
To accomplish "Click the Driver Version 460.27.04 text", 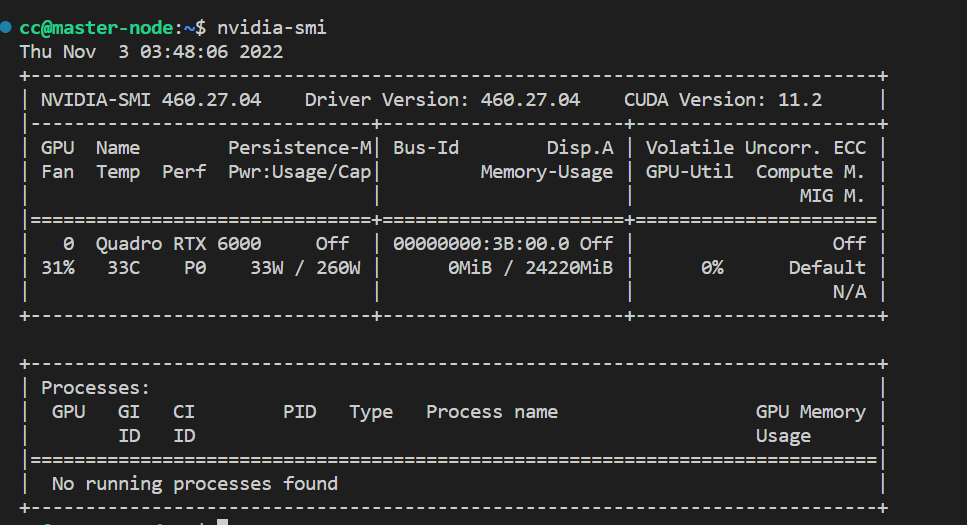I will [x=442, y=100].
